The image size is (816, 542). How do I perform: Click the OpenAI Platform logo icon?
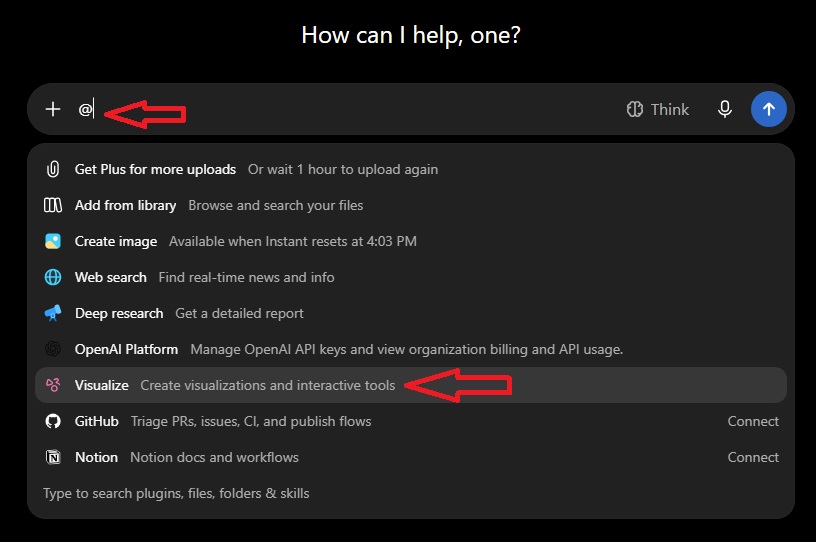(53, 349)
